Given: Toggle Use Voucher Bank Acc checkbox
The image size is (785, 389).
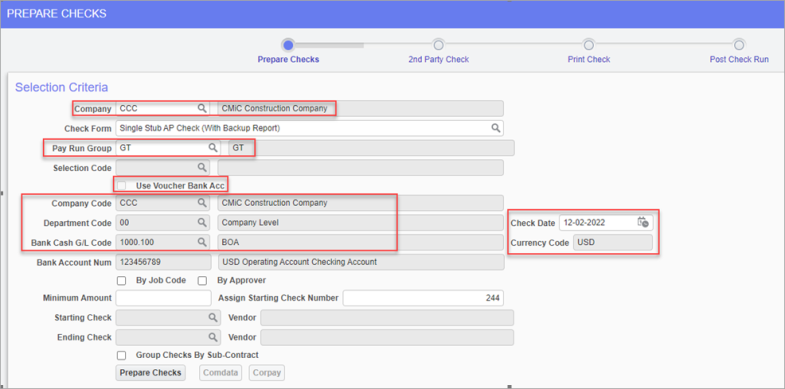Looking at the screenshot, I should point(121,186).
